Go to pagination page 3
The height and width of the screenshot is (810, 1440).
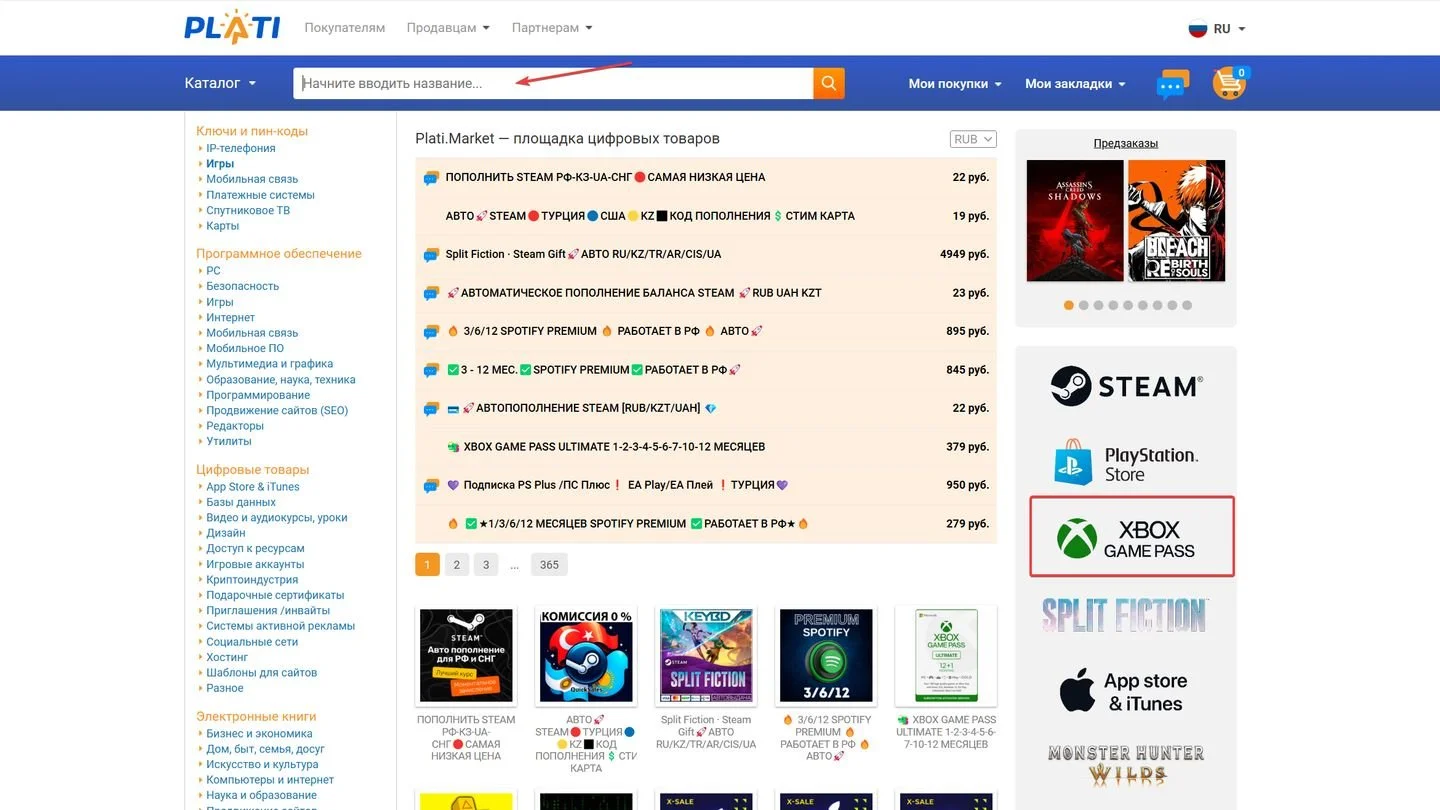tap(486, 565)
